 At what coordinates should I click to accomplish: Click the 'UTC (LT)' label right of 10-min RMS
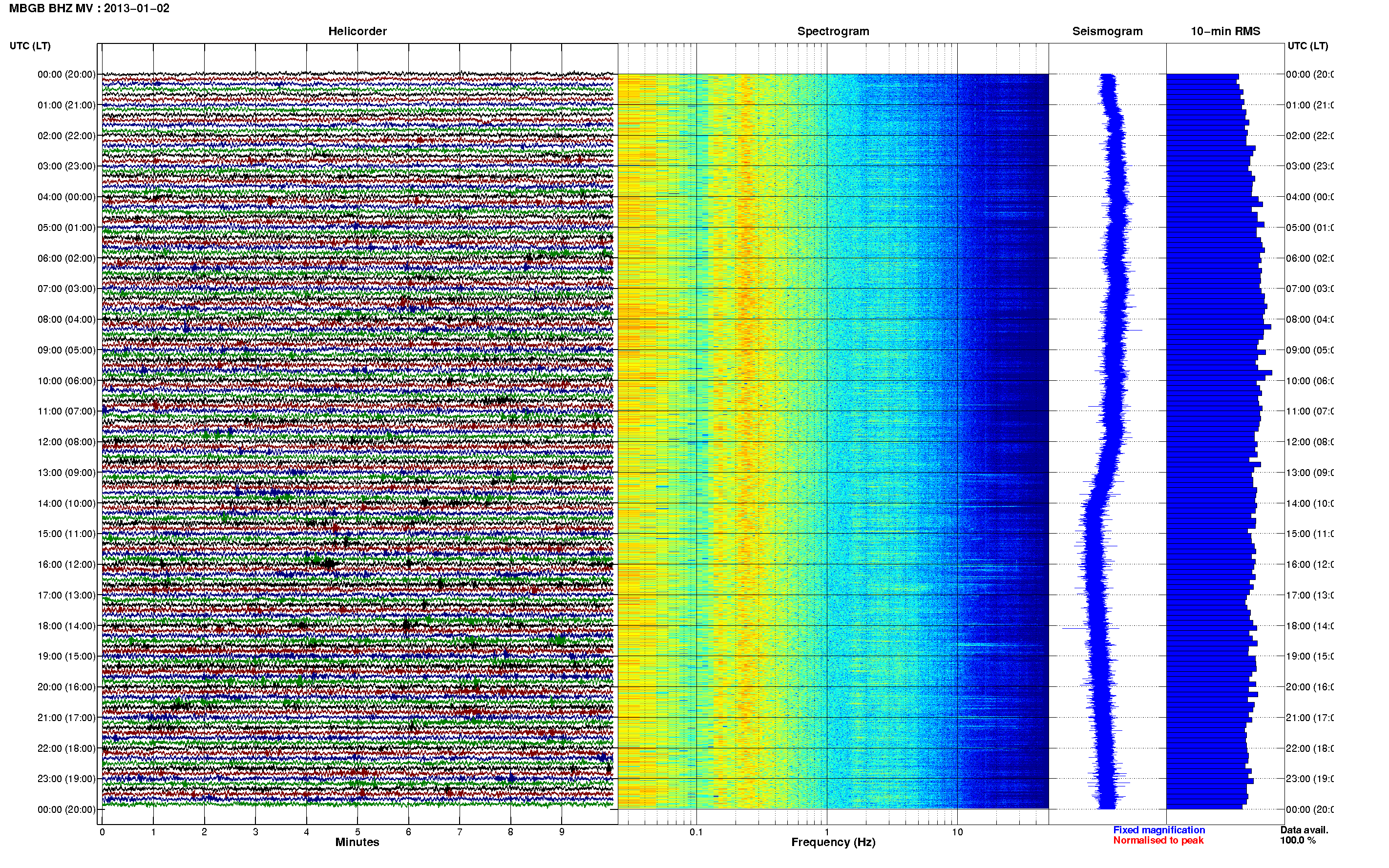pyautogui.click(x=1307, y=46)
